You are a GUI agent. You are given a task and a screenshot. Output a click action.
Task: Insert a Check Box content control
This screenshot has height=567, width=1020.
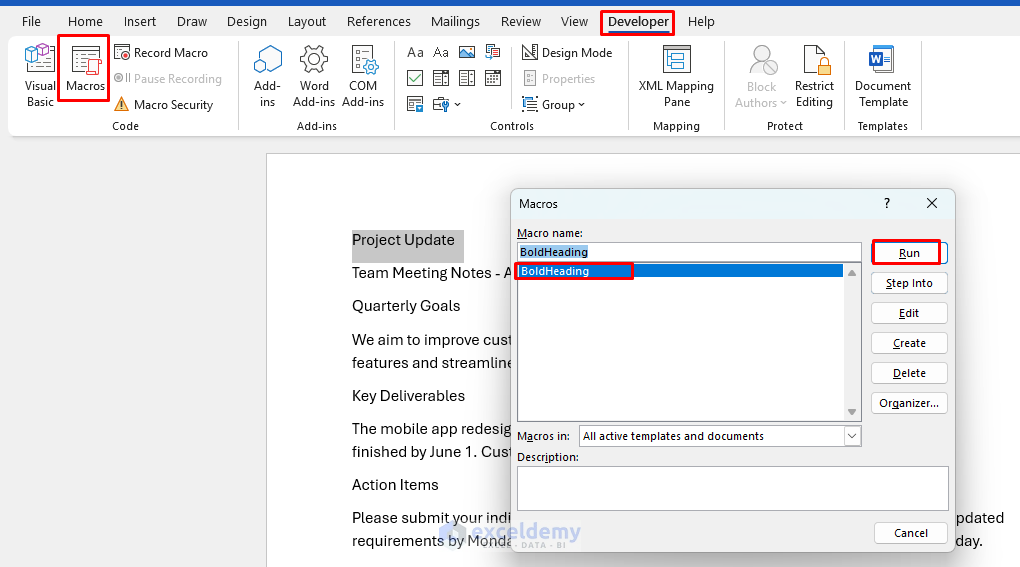pyautogui.click(x=415, y=79)
